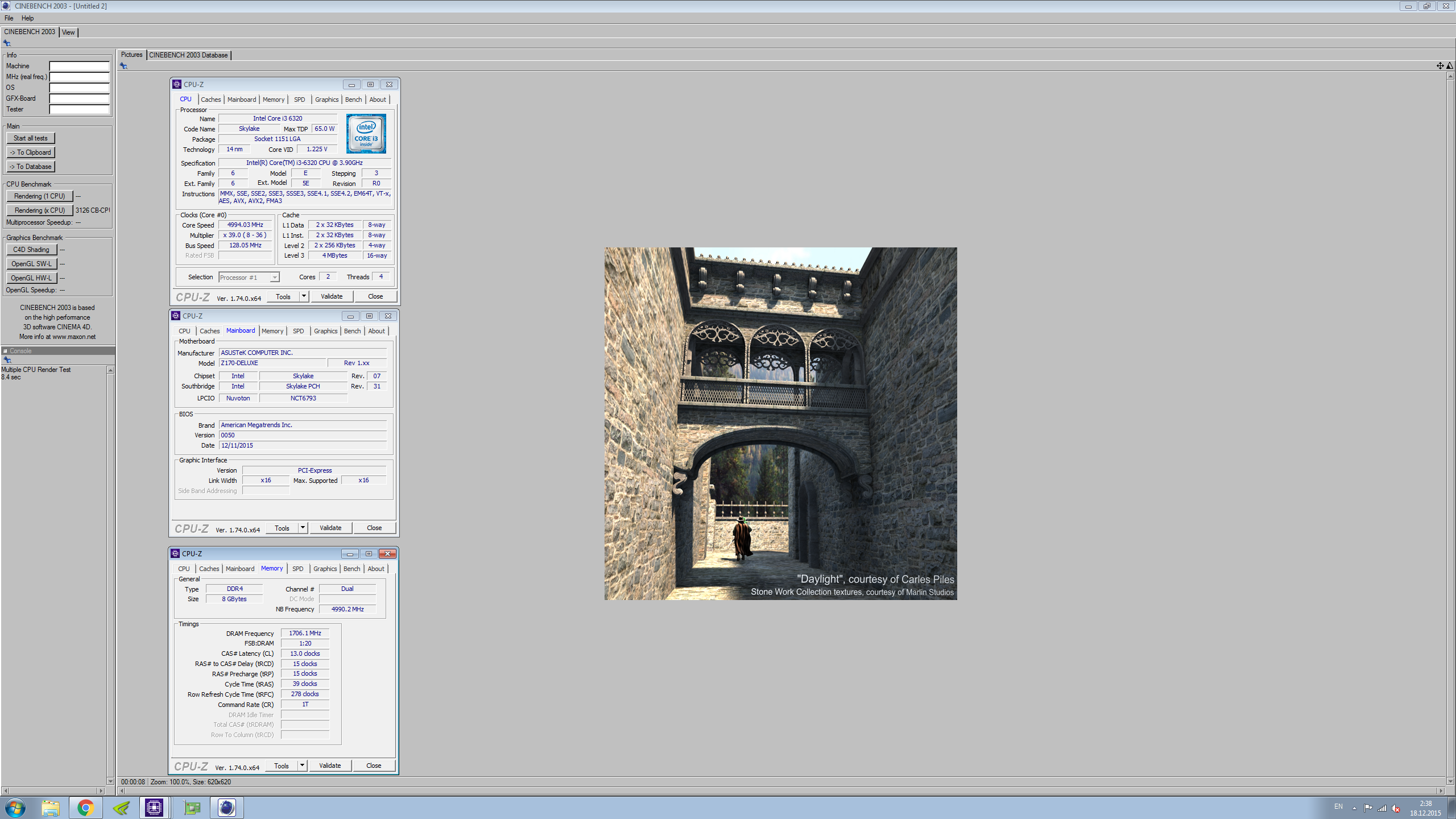Click the pin icon in the Console panel
The image size is (1456, 819).
click(7, 360)
